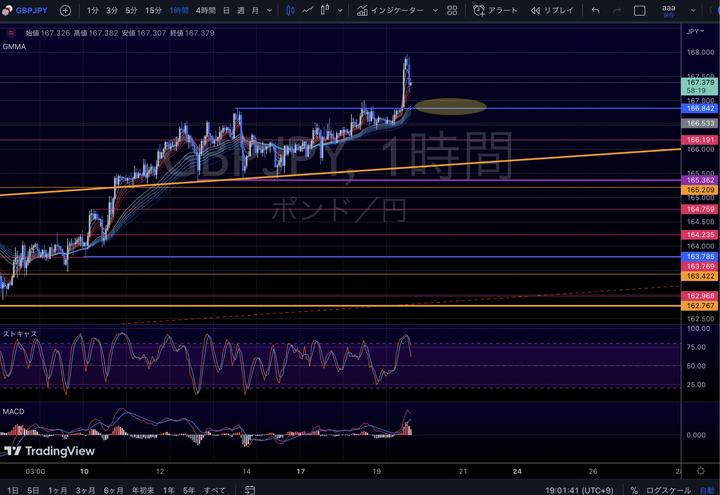Undo the last chart action
The image size is (720, 495).
[596, 10]
